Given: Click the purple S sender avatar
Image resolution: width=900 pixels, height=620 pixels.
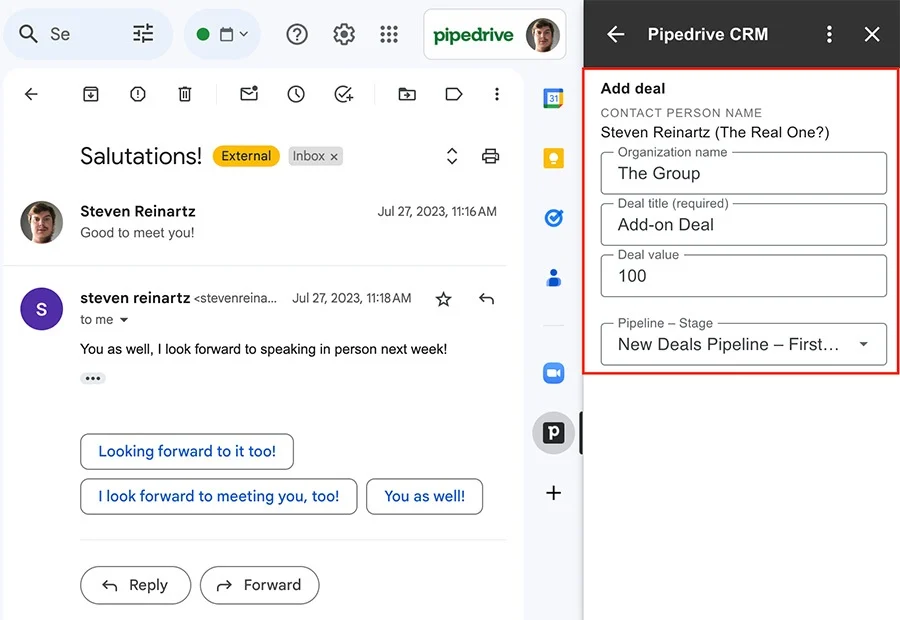Looking at the screenshot, I should pos(41,309).
